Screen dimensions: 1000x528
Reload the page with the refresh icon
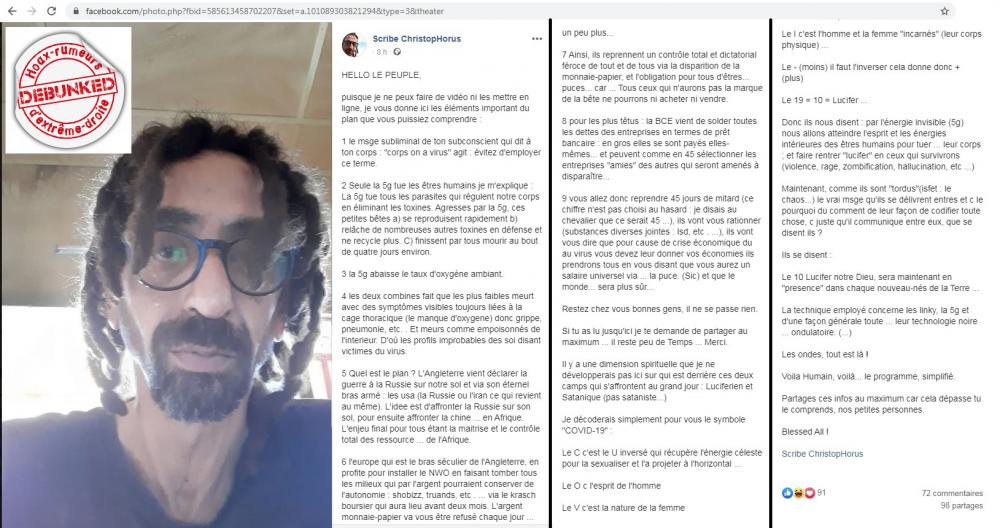[52, 11]
